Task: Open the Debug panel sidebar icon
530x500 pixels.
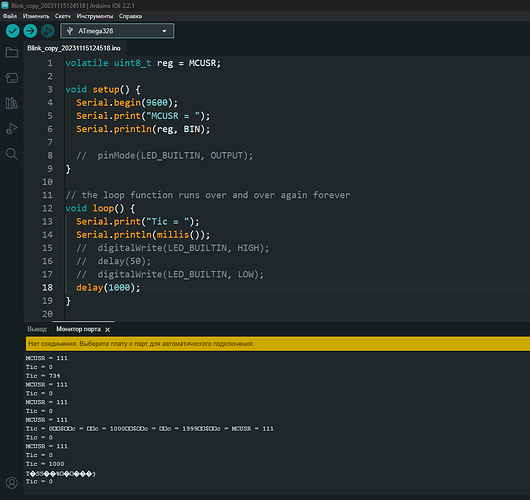Action: (x=12, y=128)
